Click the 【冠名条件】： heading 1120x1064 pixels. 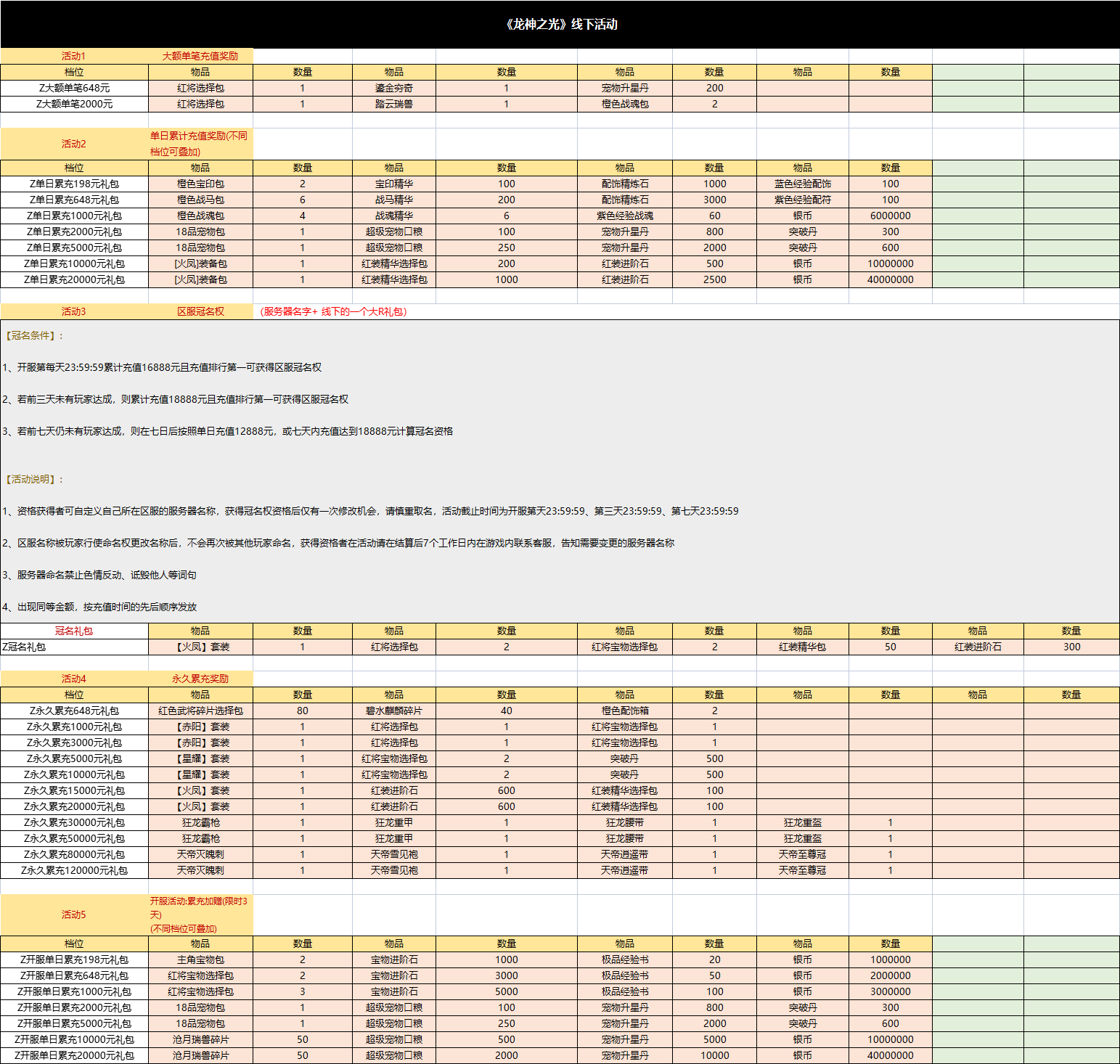tap(33, 335)
